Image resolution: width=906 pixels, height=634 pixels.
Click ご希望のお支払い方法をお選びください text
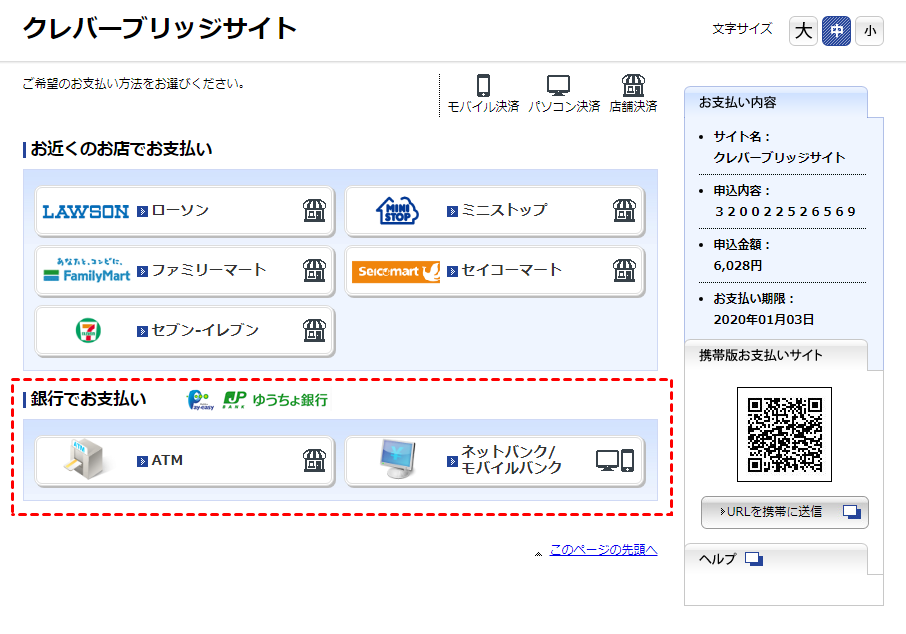click(133, 84)
